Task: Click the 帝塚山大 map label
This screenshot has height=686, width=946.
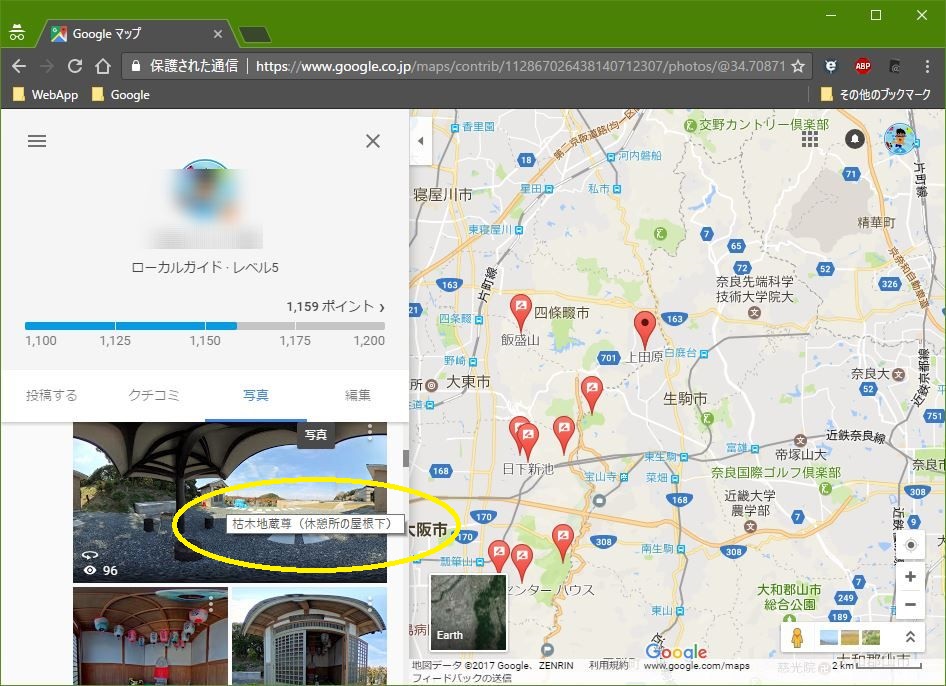Action: 801,454
